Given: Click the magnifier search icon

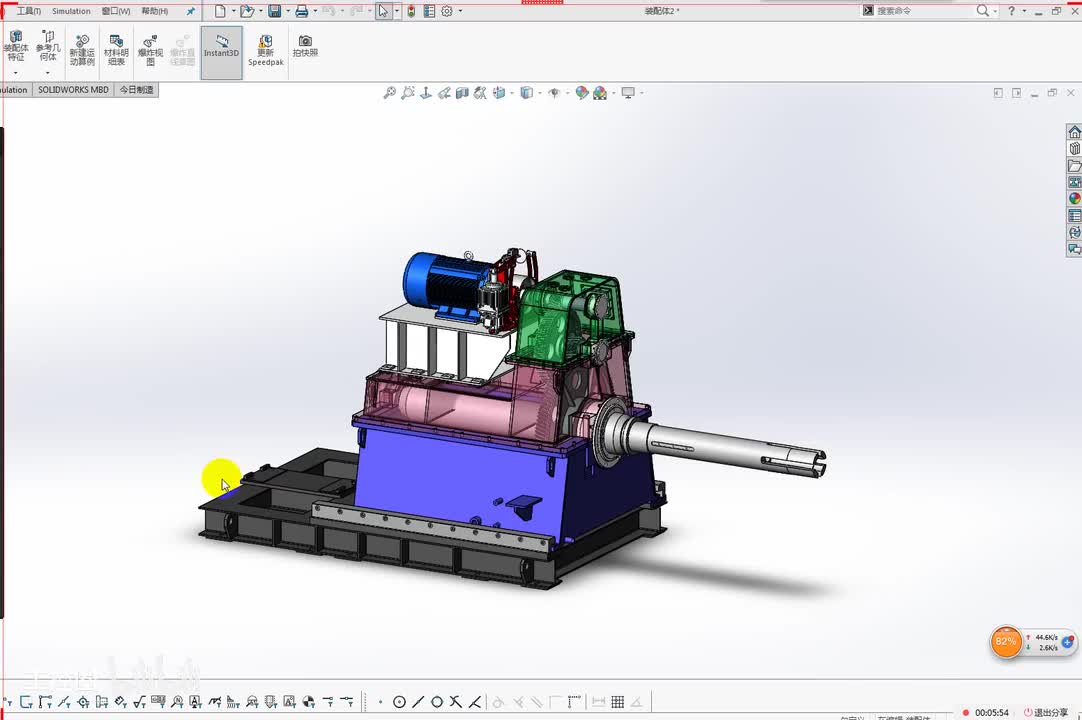Looking at the screenshot, I should pyautogui.click(x=983, y=10).
